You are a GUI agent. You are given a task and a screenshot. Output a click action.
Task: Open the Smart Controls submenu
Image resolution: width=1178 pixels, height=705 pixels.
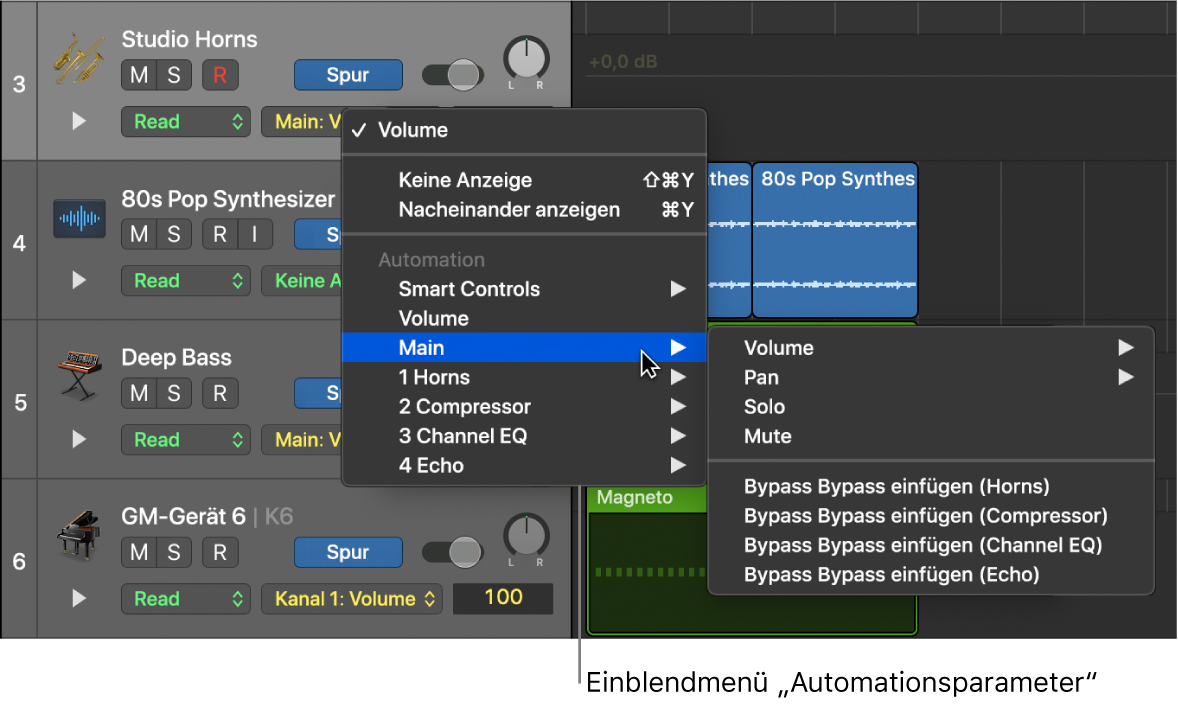click(524, 289)
